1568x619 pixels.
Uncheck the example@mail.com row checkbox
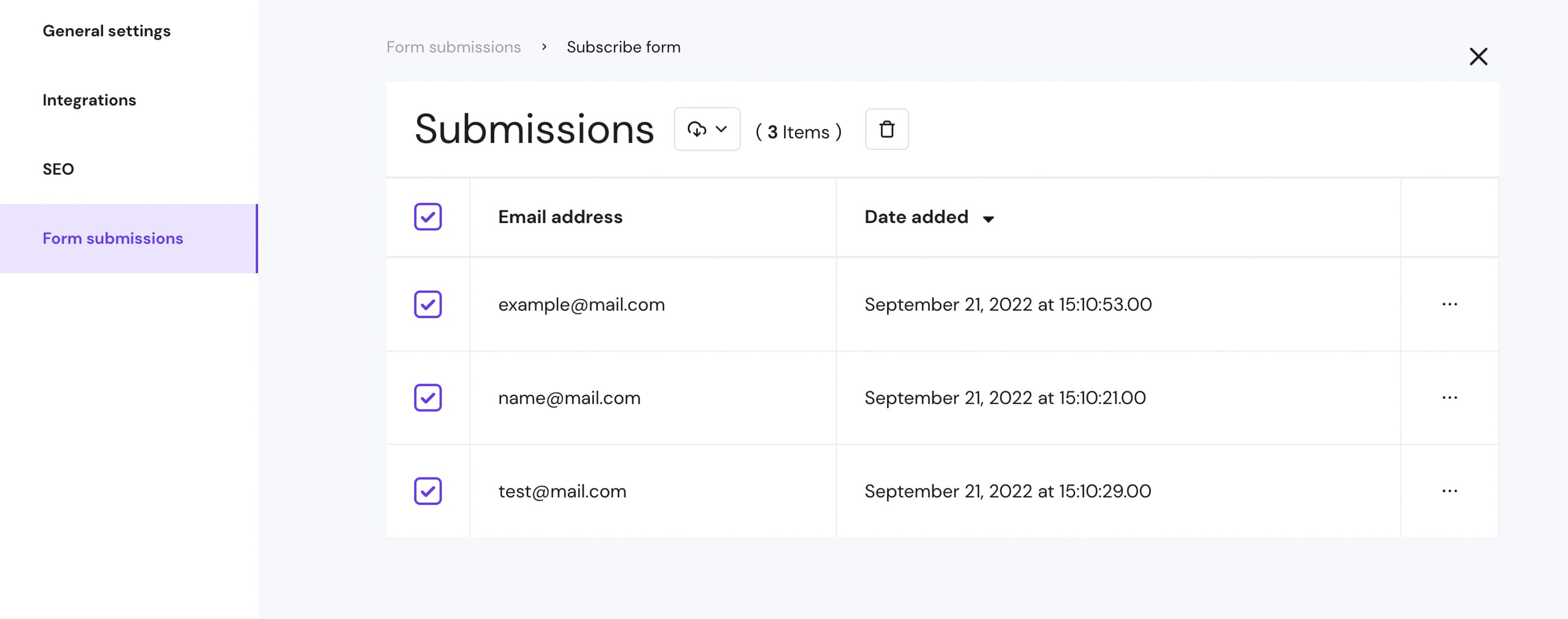click(428, 305)
